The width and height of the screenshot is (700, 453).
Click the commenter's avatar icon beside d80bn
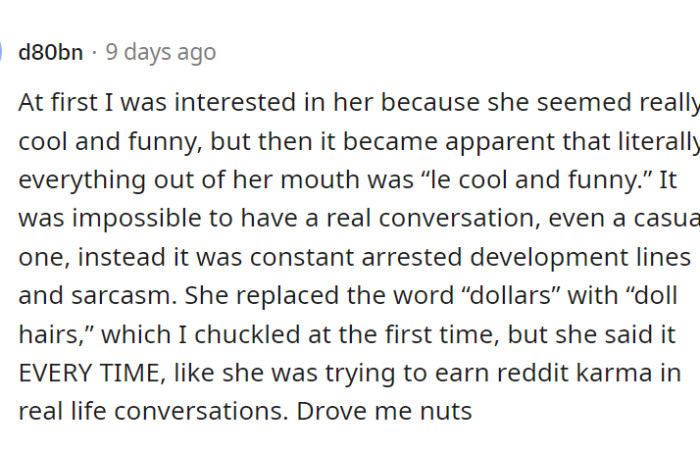(3, 51)
